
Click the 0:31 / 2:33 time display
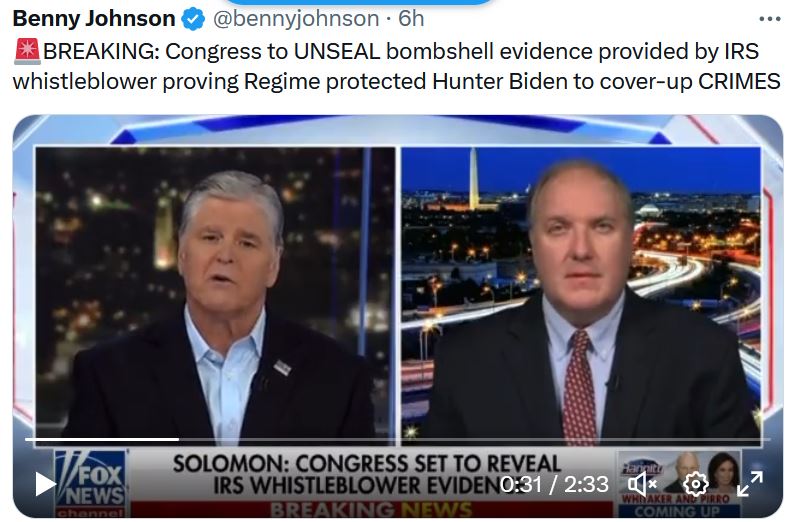(x=554, y=484)
